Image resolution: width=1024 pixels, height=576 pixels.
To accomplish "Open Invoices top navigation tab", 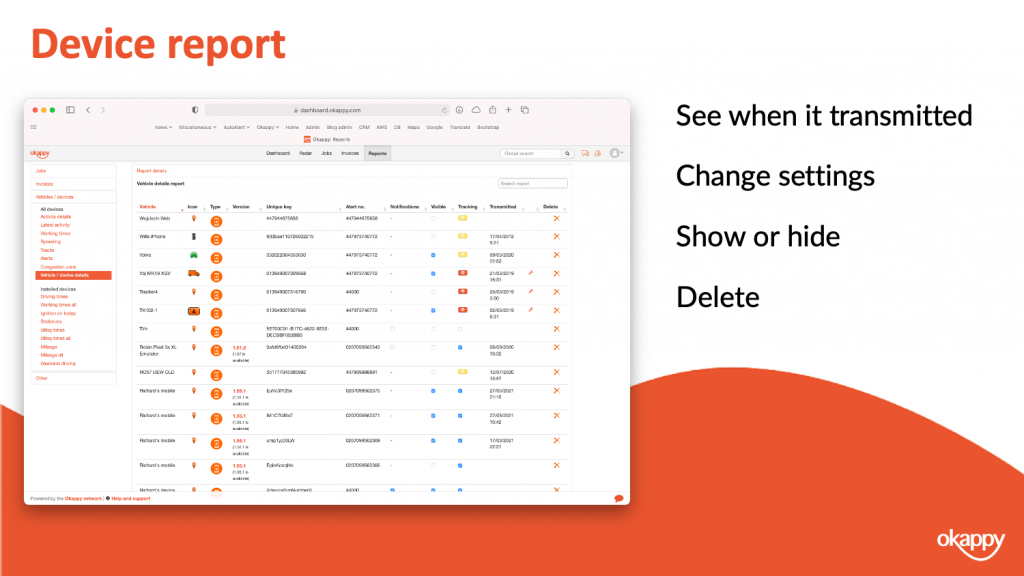I will (x=350, y=153).
